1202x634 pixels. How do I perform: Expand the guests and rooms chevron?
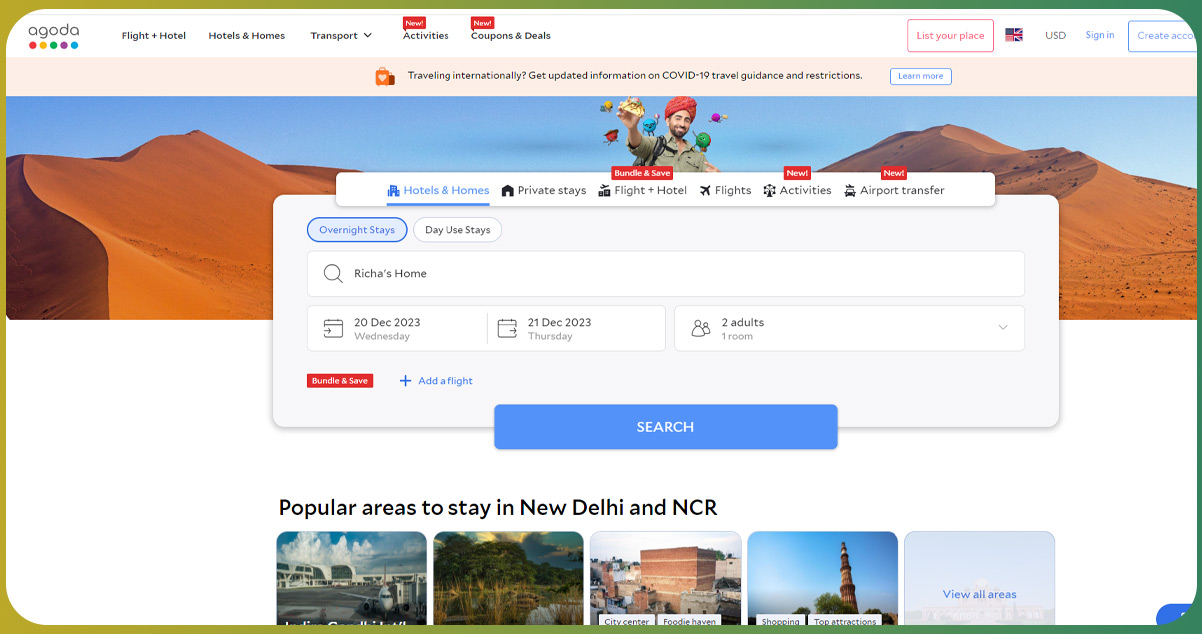coord(1003,328)
